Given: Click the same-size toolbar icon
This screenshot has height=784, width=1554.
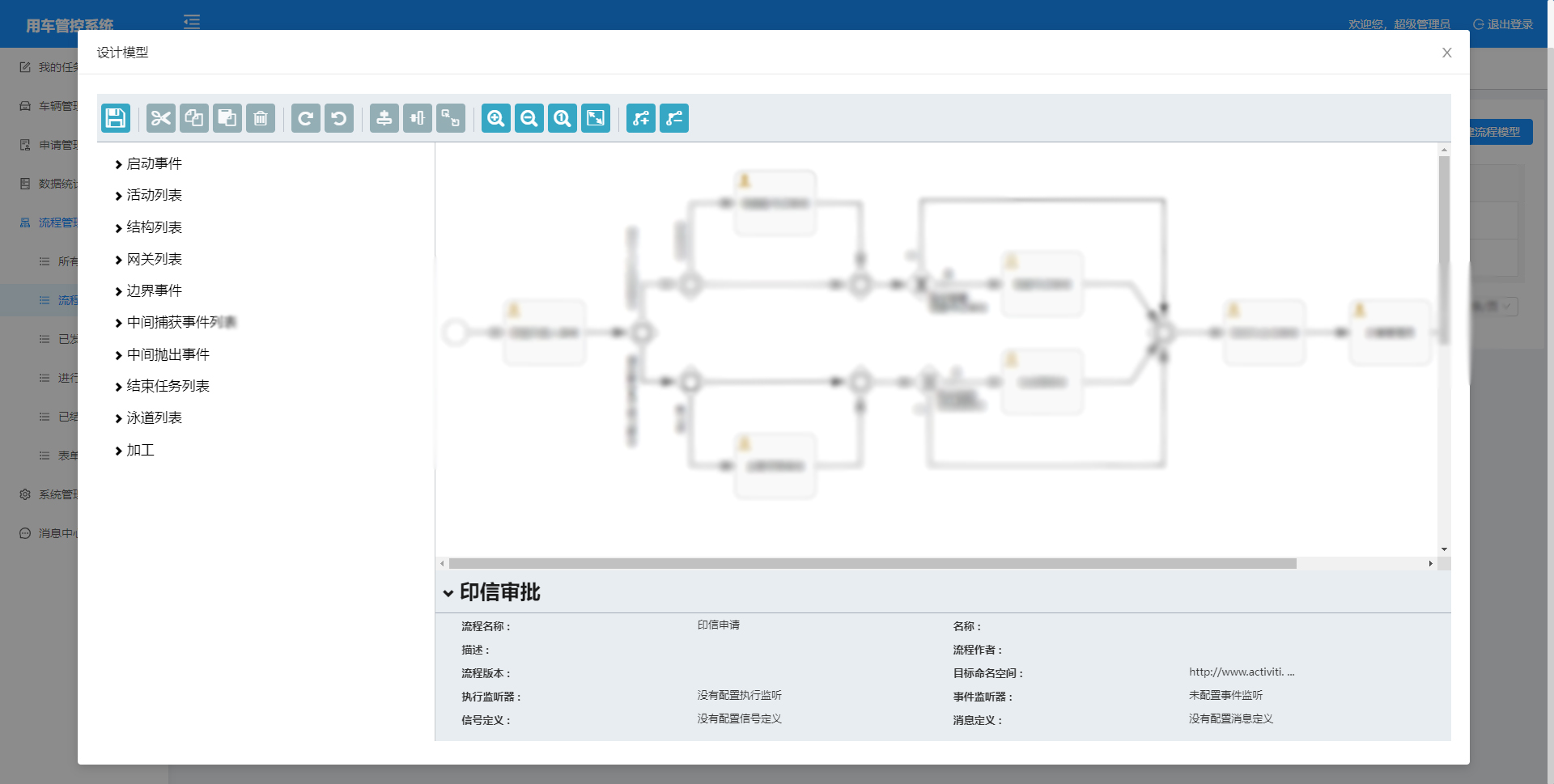Looking at the screenshot, I should point(451,118).
